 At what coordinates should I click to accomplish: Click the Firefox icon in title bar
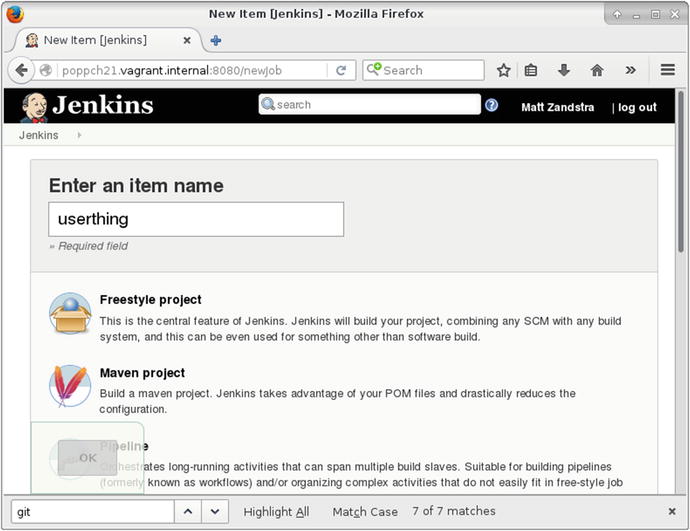click(x=15, y=14)
